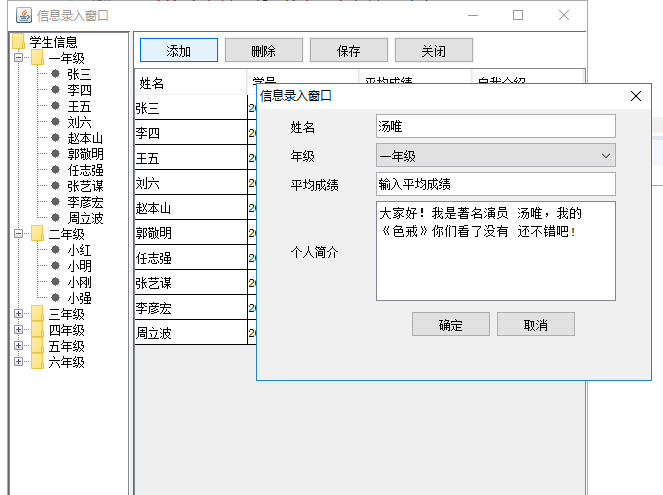Close the 信息录入窗口 dialog
Viewport: 663px width, 495px height.
pos(635,96)
